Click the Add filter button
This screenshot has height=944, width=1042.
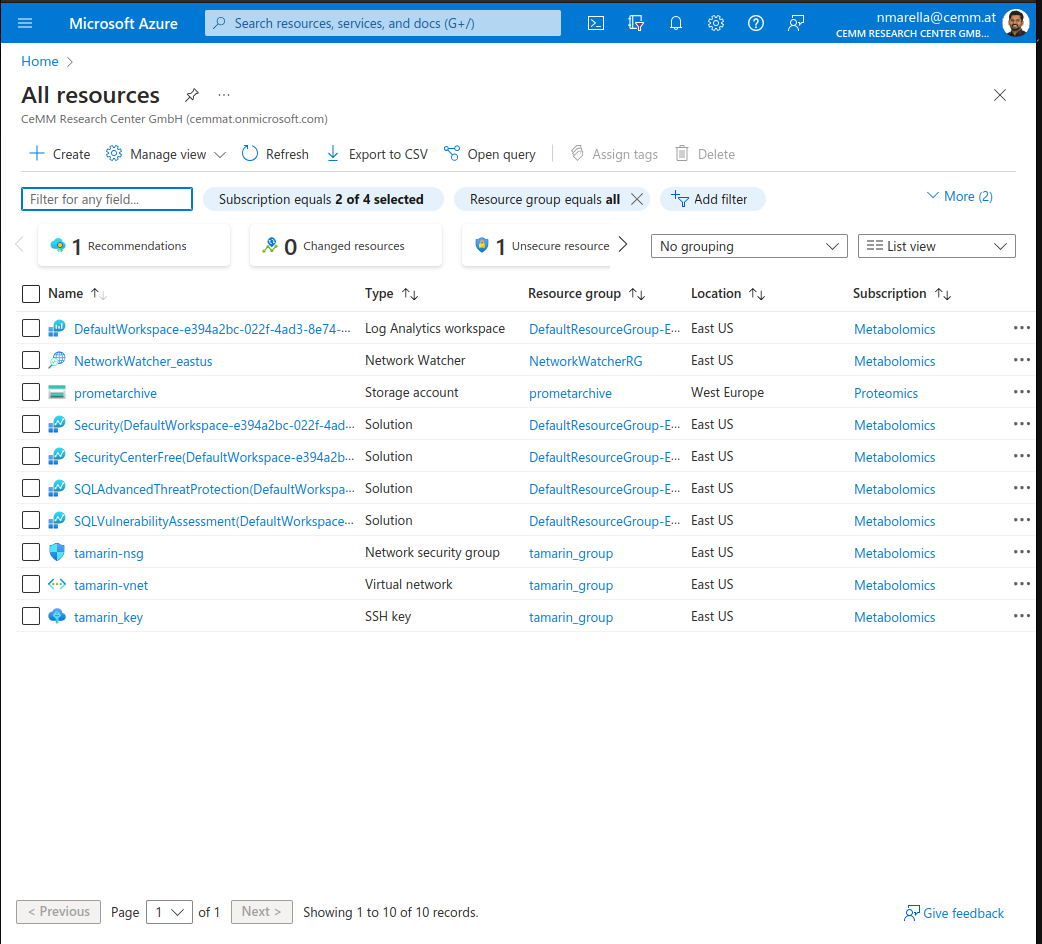(711, 199)
